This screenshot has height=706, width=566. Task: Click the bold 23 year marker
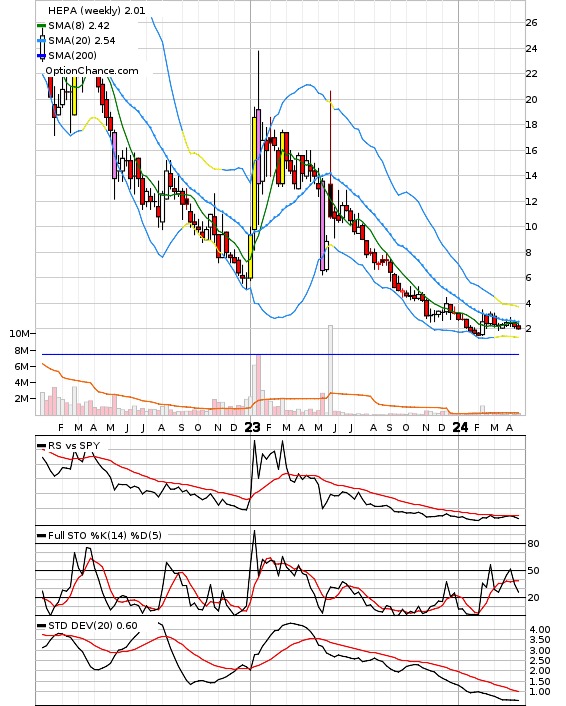click(x=253, y=427)
